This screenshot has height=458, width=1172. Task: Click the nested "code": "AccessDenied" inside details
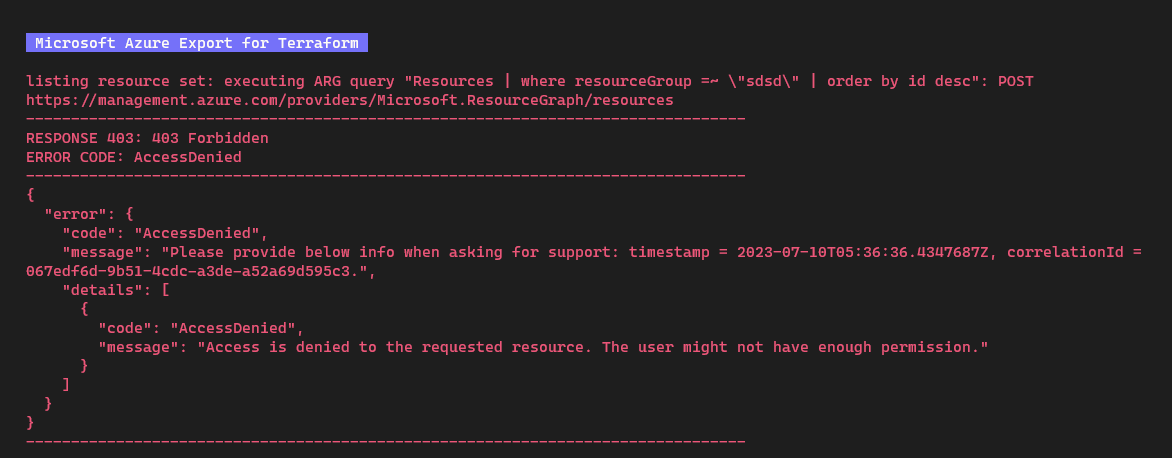pos(201,328)
